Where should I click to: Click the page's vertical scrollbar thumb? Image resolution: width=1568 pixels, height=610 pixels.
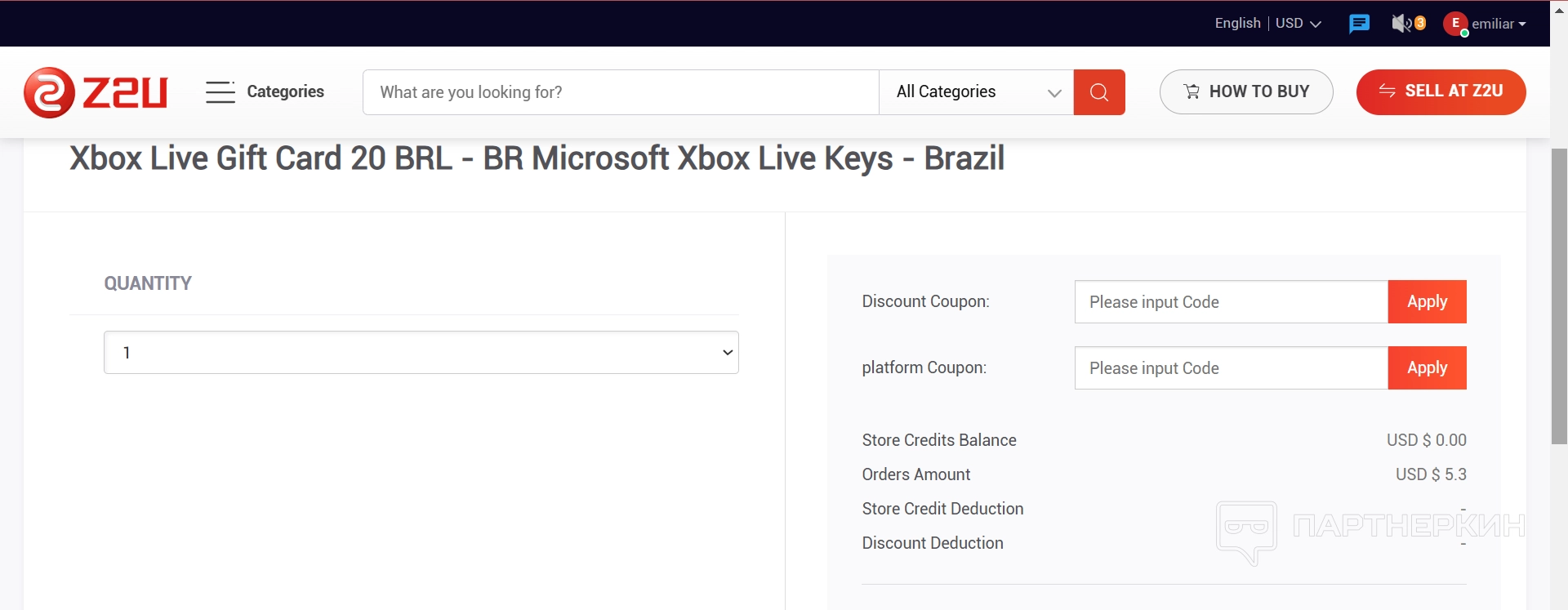click(x=1559, y=296)
